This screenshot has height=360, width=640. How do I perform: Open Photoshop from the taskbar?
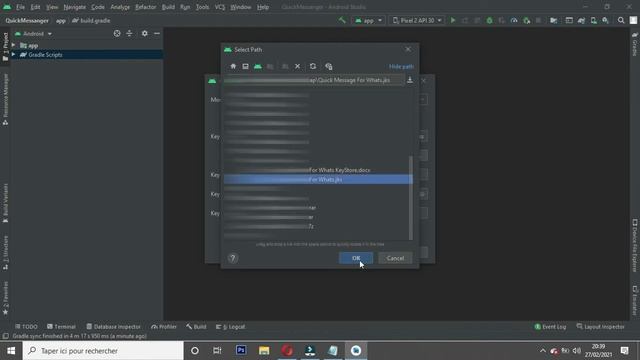[x=241, y=351]
